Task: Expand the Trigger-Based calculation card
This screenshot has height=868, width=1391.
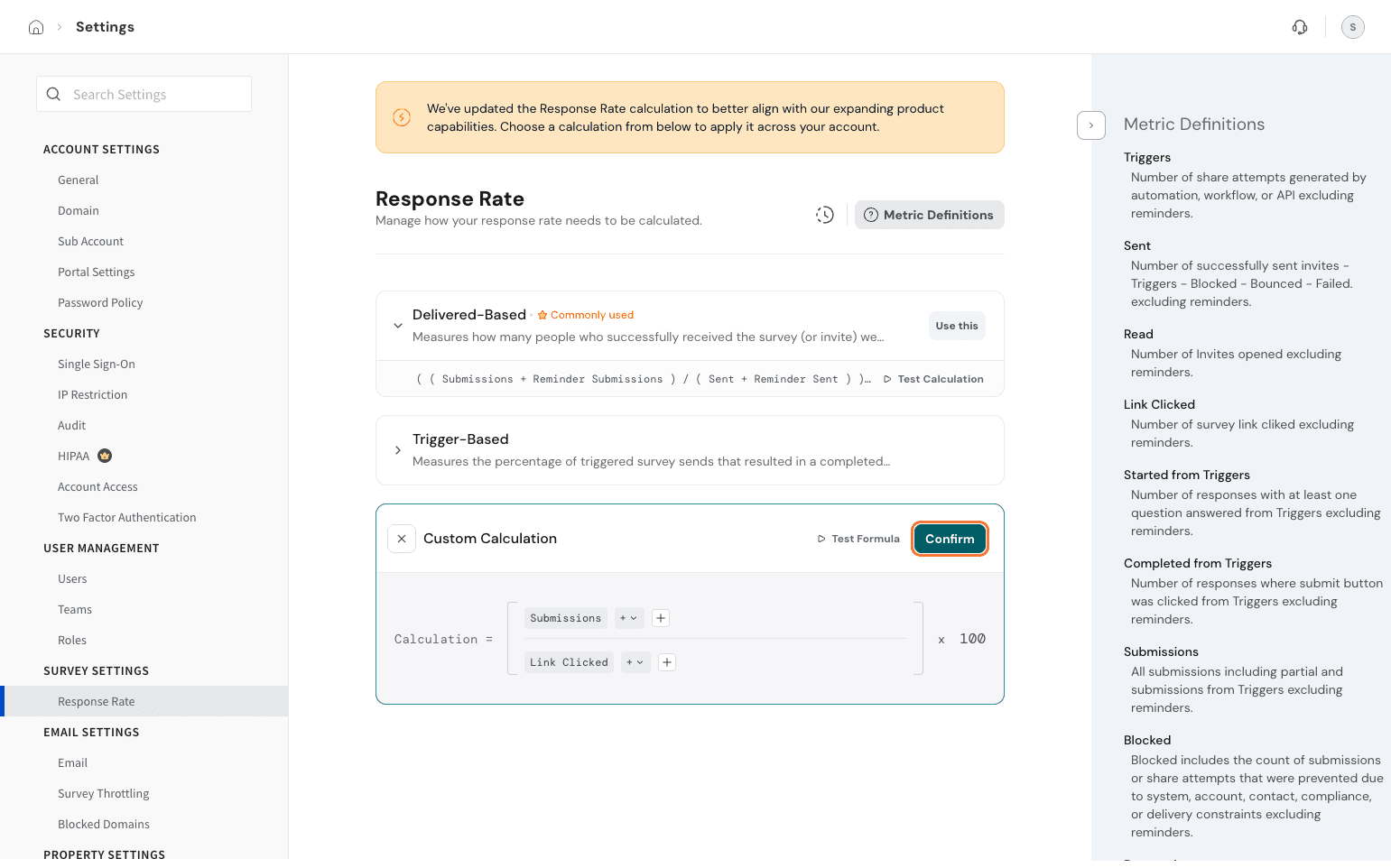Action: point(398,450)
